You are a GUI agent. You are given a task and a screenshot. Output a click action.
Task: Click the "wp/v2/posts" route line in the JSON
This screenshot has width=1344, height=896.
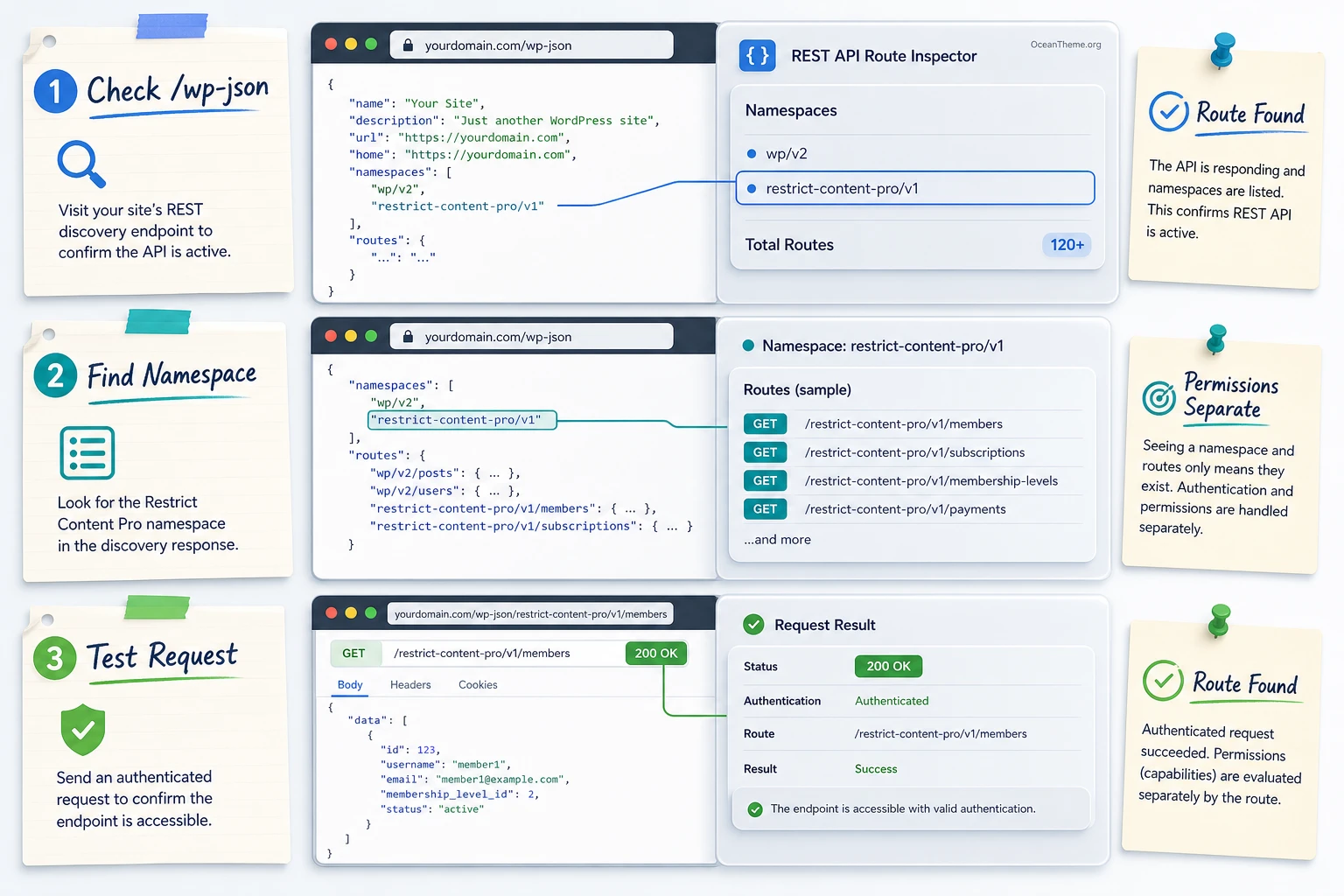click(x=445, y=473)
